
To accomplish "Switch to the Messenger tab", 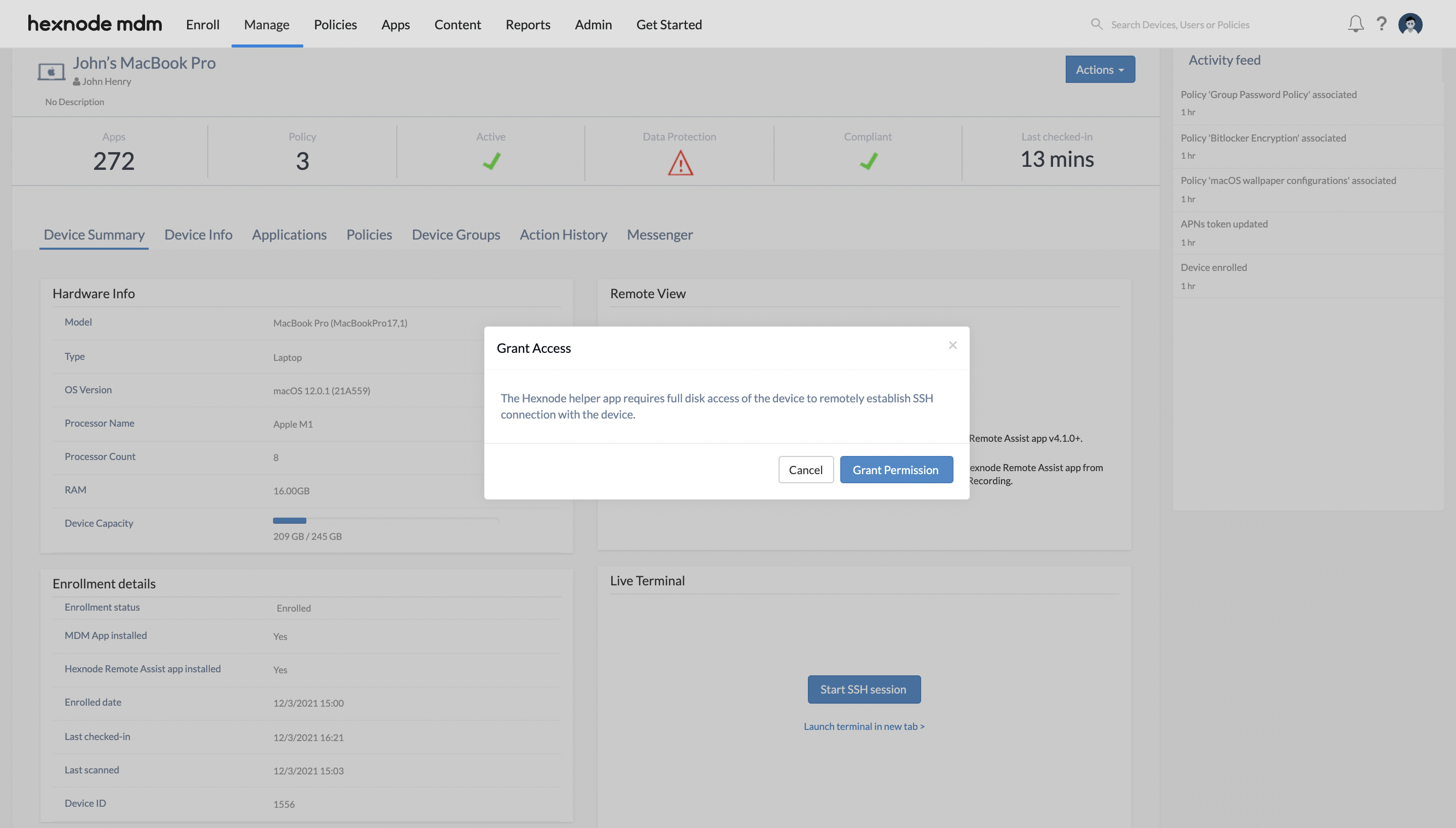I will point(660,235).
